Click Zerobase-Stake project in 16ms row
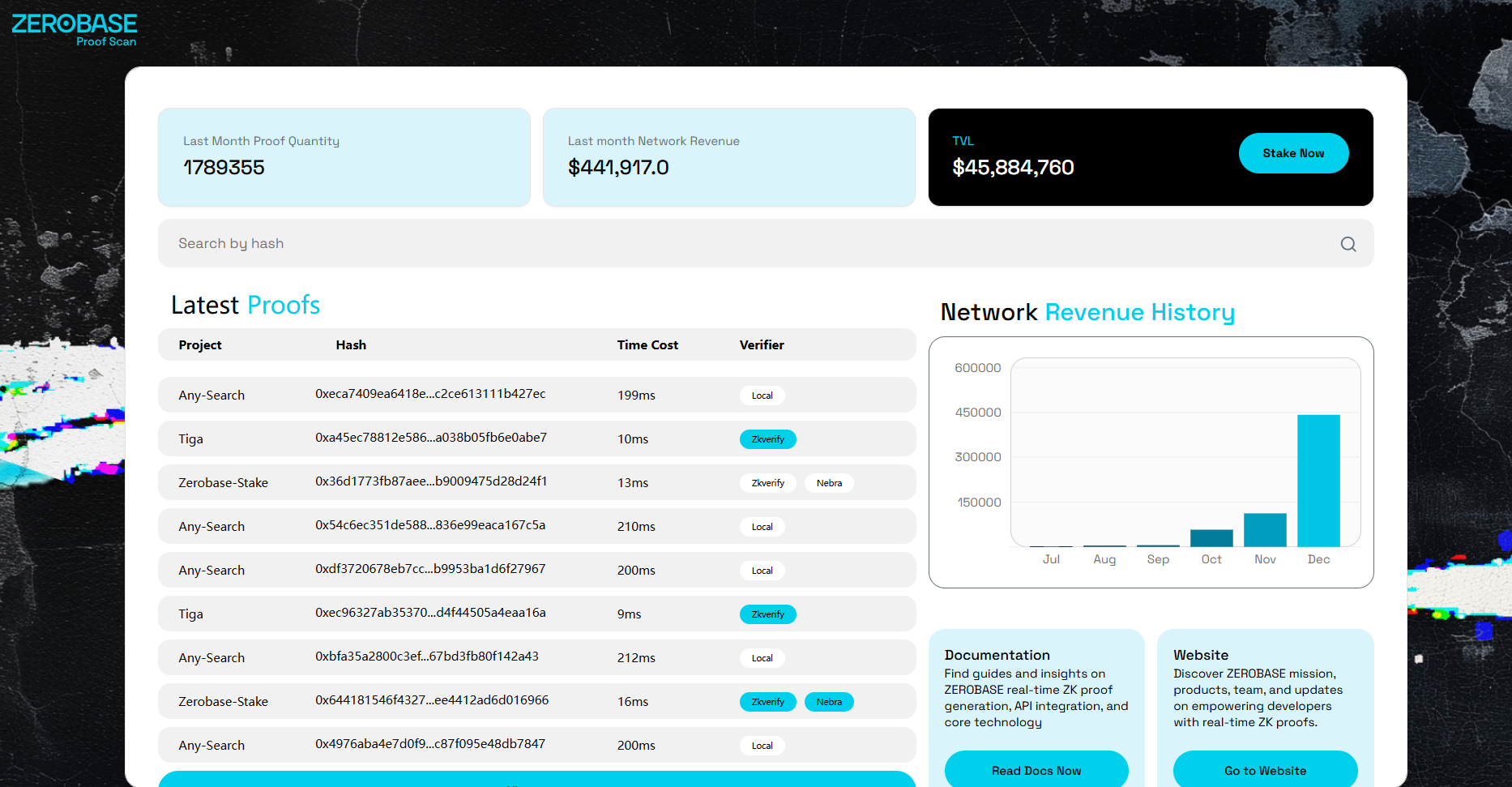Image resolution: width=1512 pixels, height=787 pixels. coord(223,702)
